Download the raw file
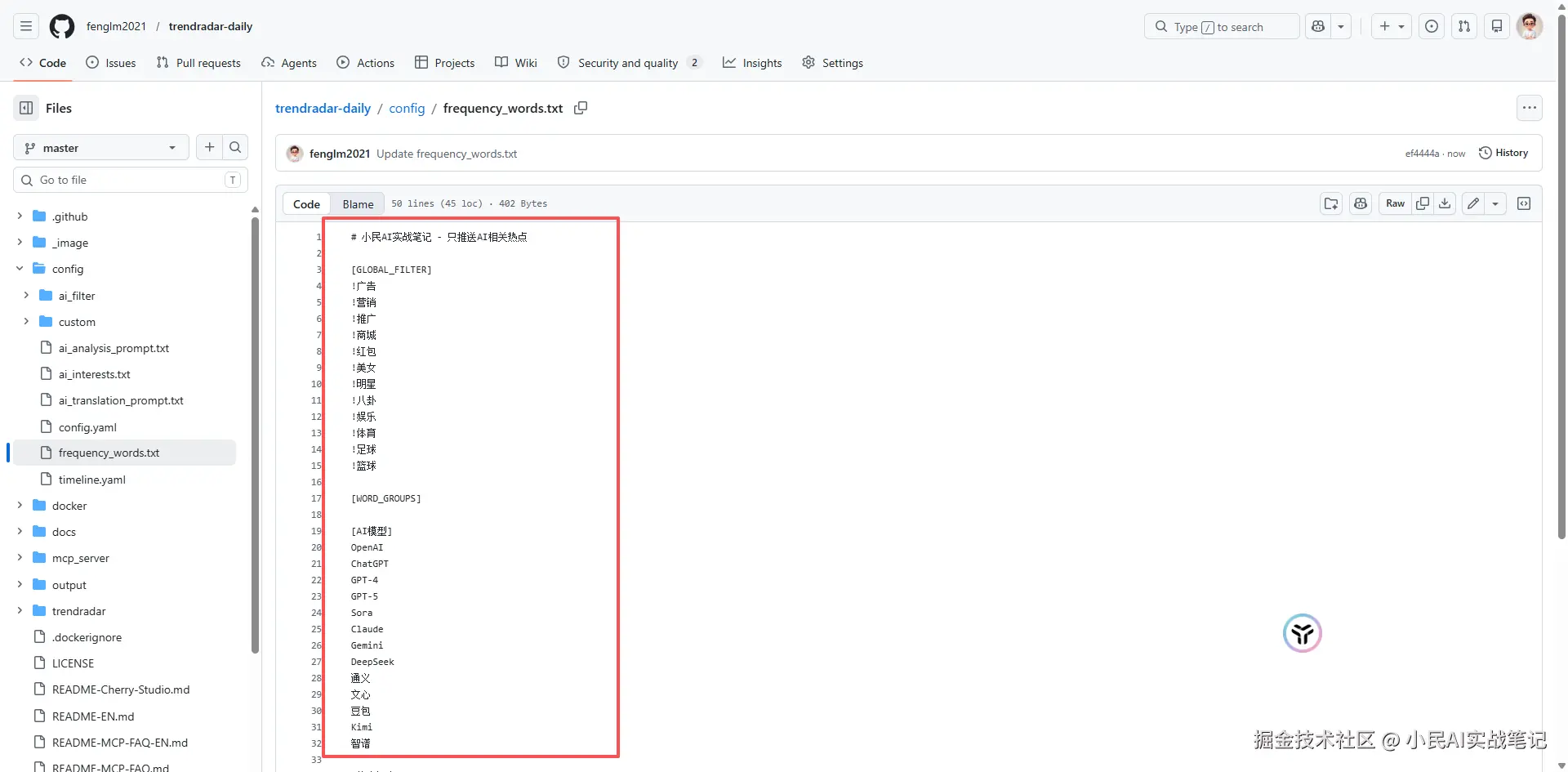This screenshot has height=772, width=1568. 1445,203
